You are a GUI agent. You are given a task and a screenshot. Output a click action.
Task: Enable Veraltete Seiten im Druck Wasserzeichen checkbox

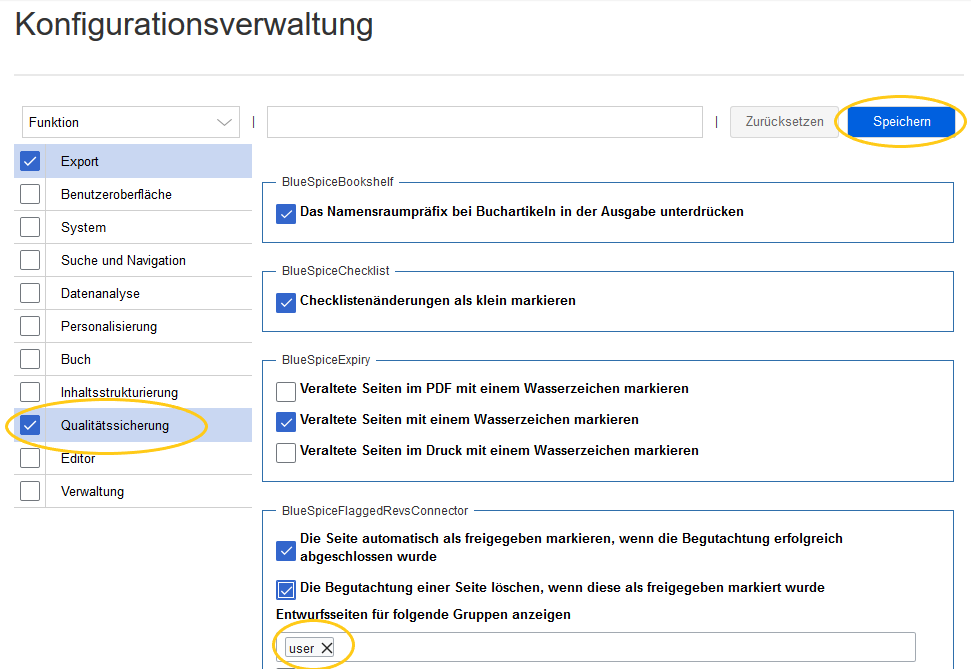tap(285, 453)
